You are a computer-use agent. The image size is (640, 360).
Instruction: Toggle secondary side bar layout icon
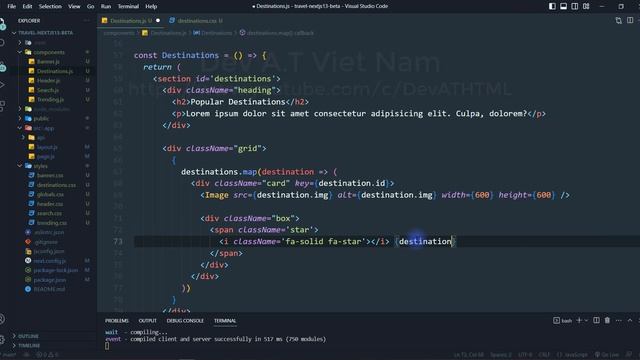point(575,6)
